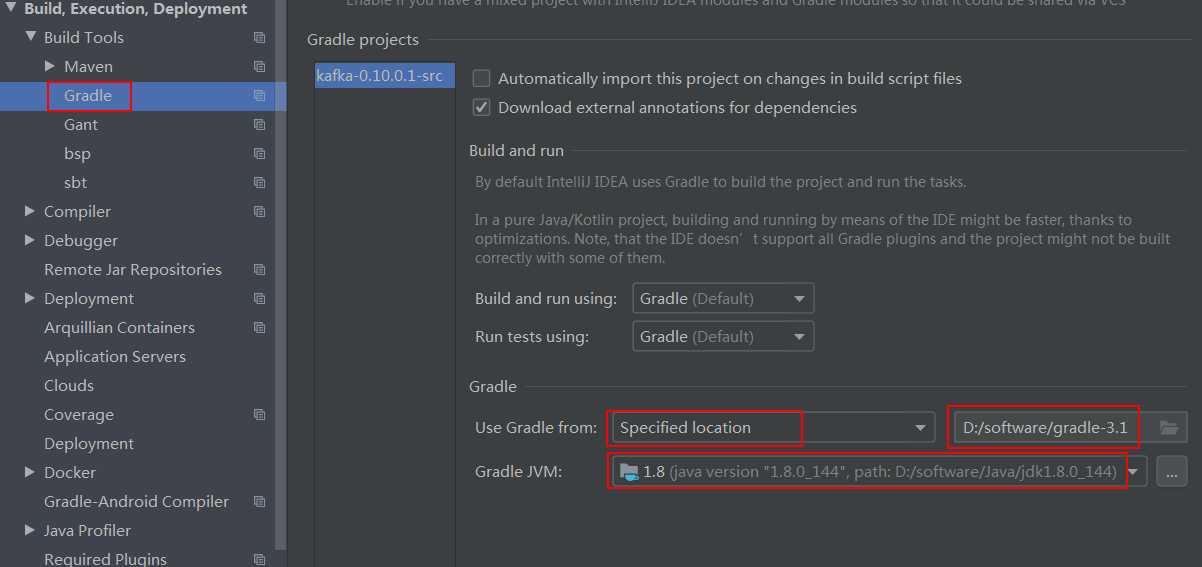The width and height of the screenshot is (1202, 567).
Task: Expand the Deployment tree node arrow
Action: click(x=30, y=299)
